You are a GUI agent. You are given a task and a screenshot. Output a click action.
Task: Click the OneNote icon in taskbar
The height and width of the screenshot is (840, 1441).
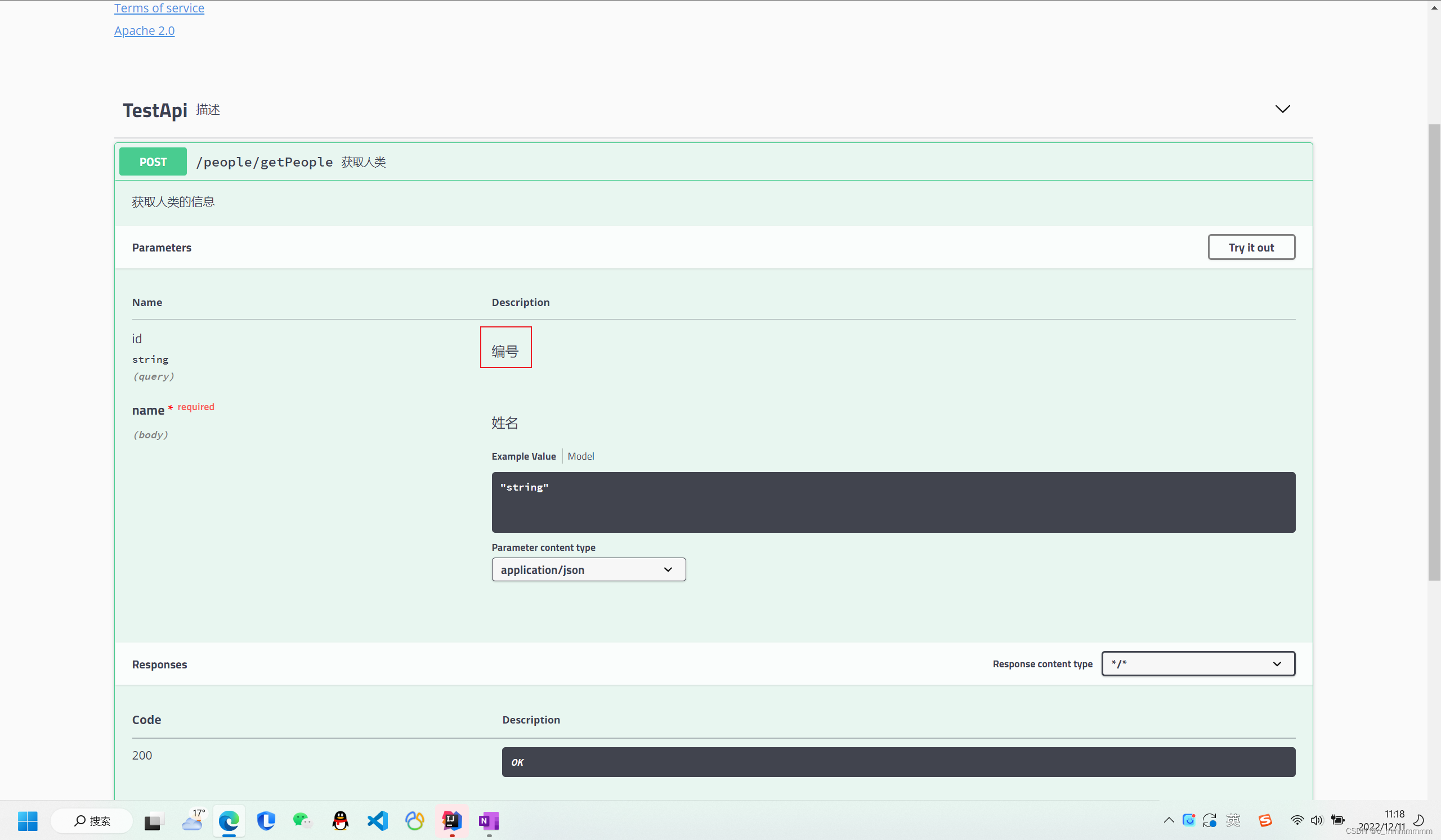pyautogui.click(x=489, y=821)
